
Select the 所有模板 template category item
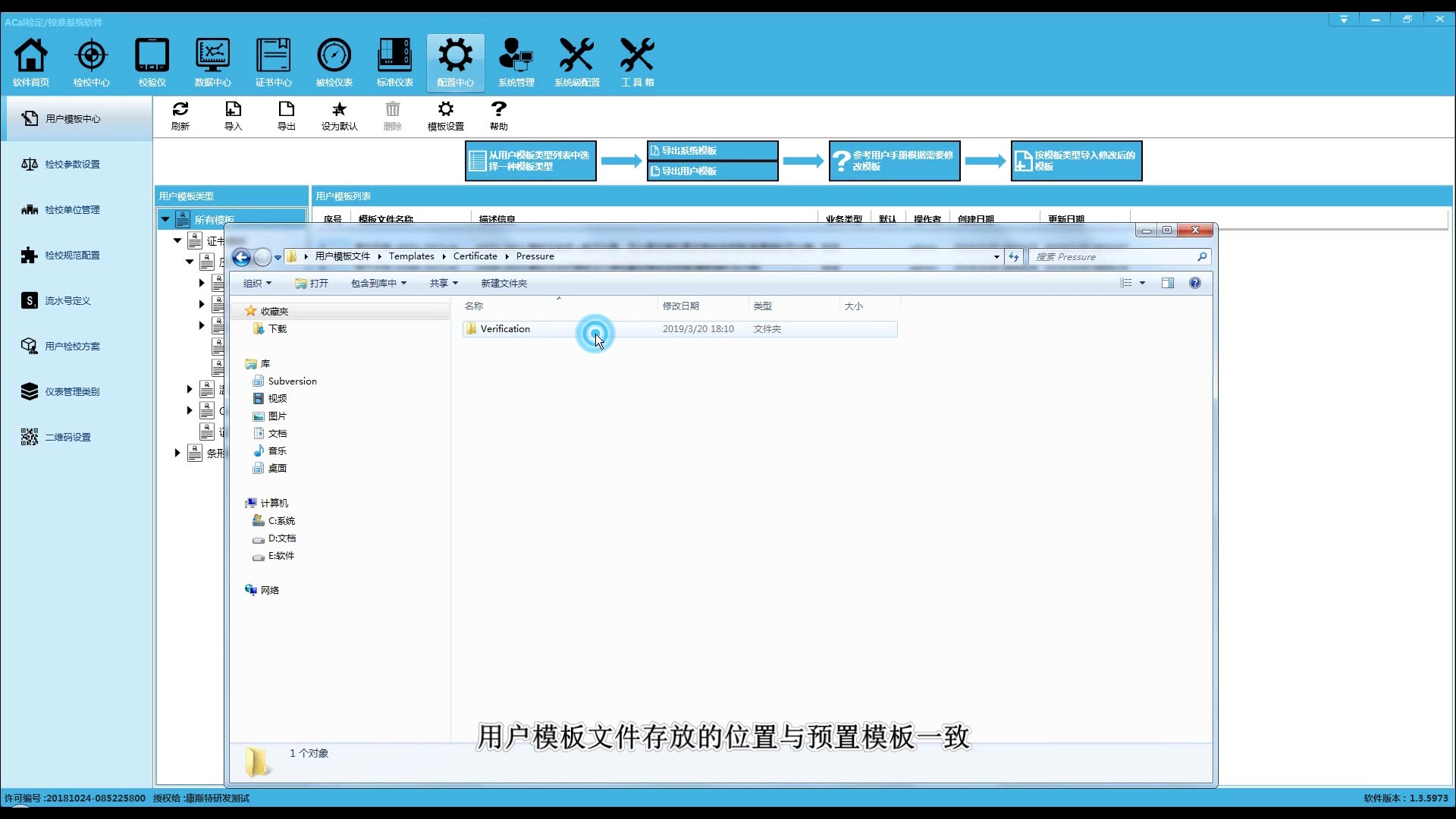215,219
